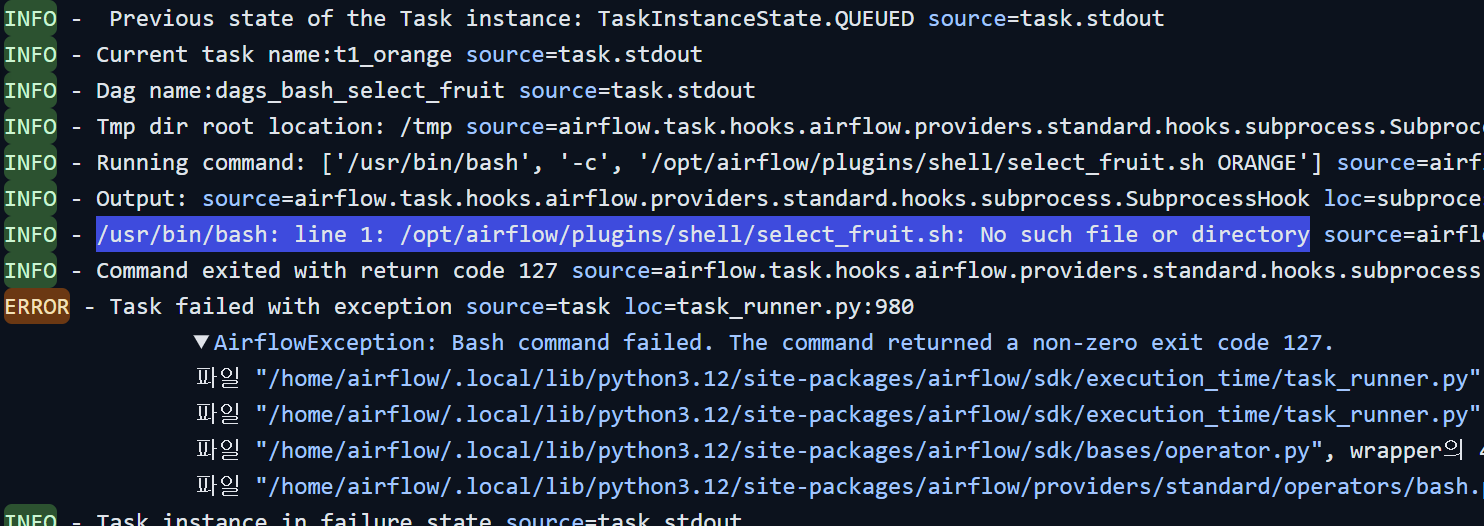Image resolution: width=1484 pixels, height=526 pixels.
Task: Click INFO badge beside the Running command line
Action: click(x=31, y=163)
